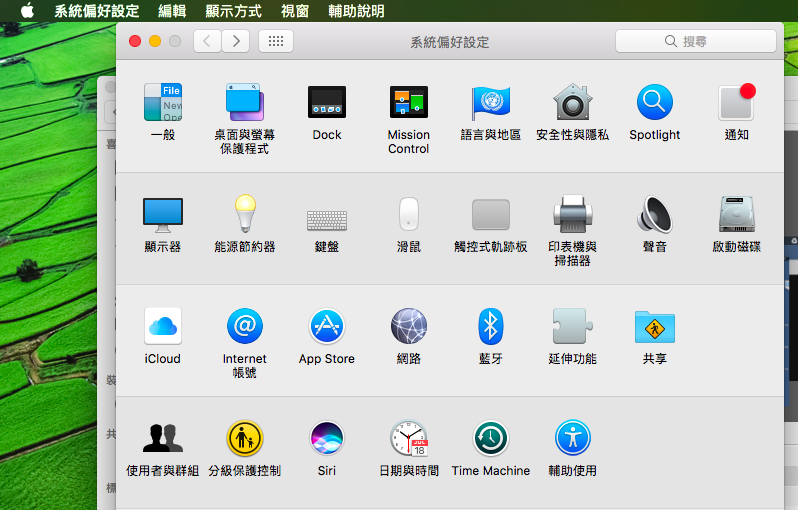The image size is (798, 510).
Task: Open the 輔助說明 menu
Action: (x=357, y=11)
